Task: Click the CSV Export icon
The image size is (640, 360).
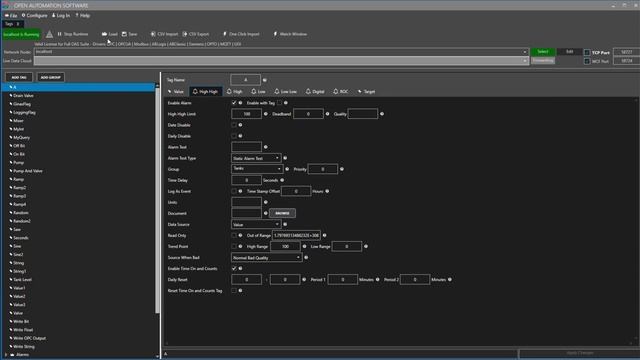Action: [x=185, y=34]
